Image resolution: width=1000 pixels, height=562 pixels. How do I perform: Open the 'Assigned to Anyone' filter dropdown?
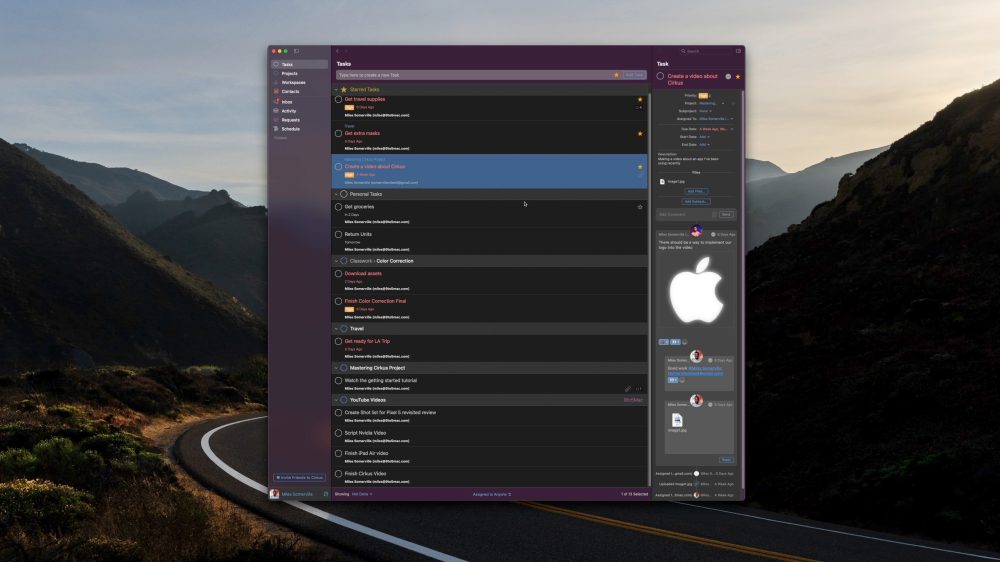click(491, 494)
